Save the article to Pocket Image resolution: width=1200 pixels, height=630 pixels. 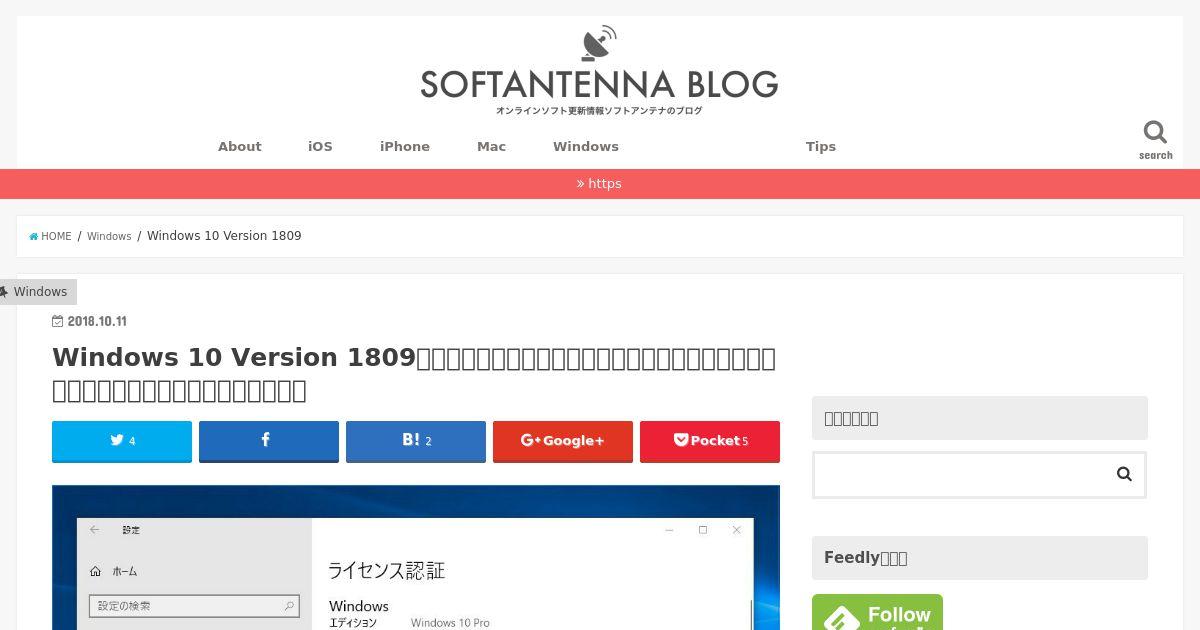click(x=710, y=441)
